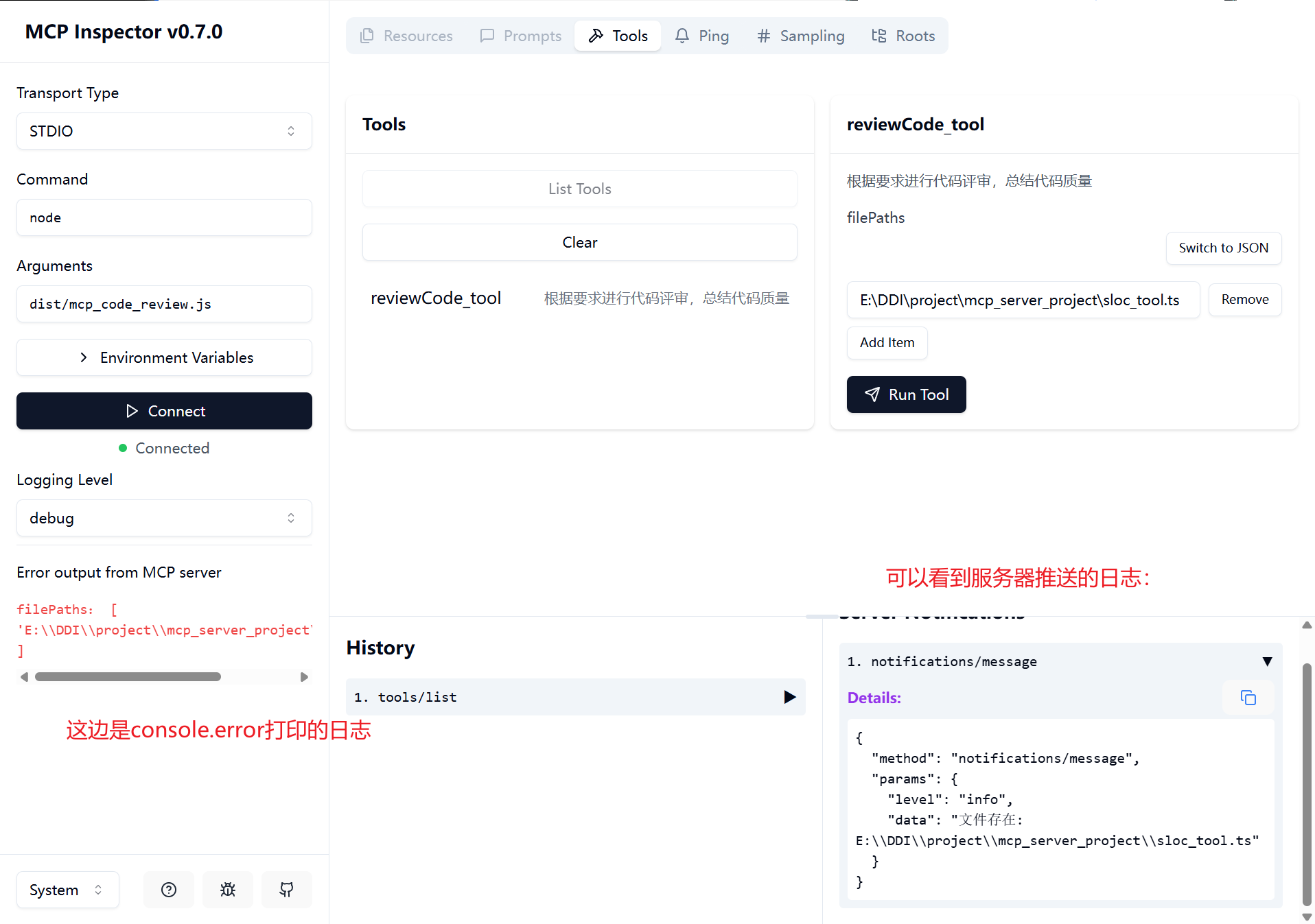Screen dimensions: 1315x924
Task: Click the notifications scroll down arrow
Action: [x=1307, y=917]
